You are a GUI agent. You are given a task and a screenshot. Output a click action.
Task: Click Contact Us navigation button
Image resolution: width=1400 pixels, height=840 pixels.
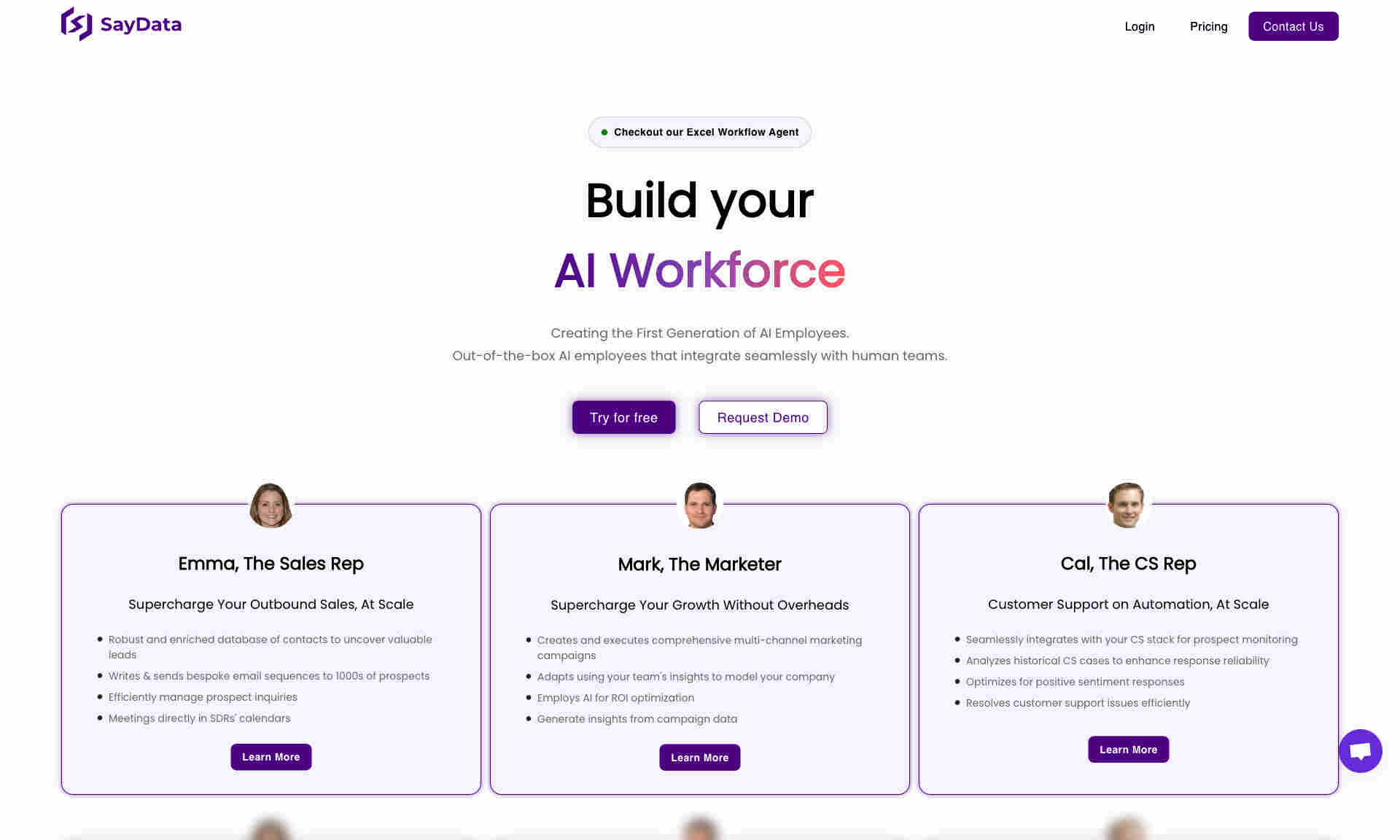point(1293,26)
